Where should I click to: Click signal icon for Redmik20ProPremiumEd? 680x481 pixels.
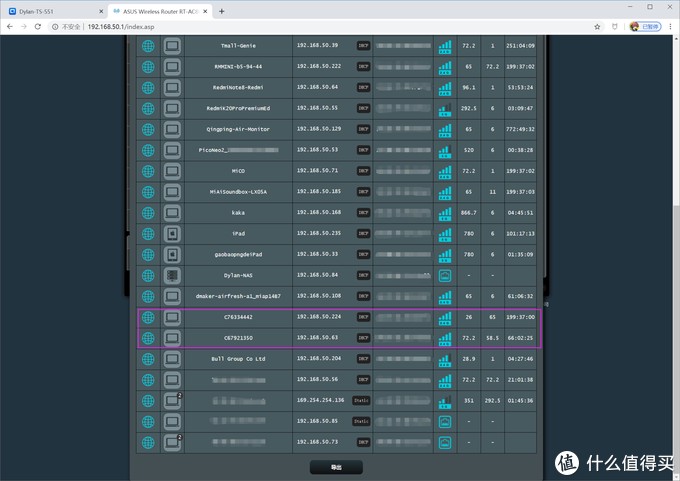click(445, 109)
